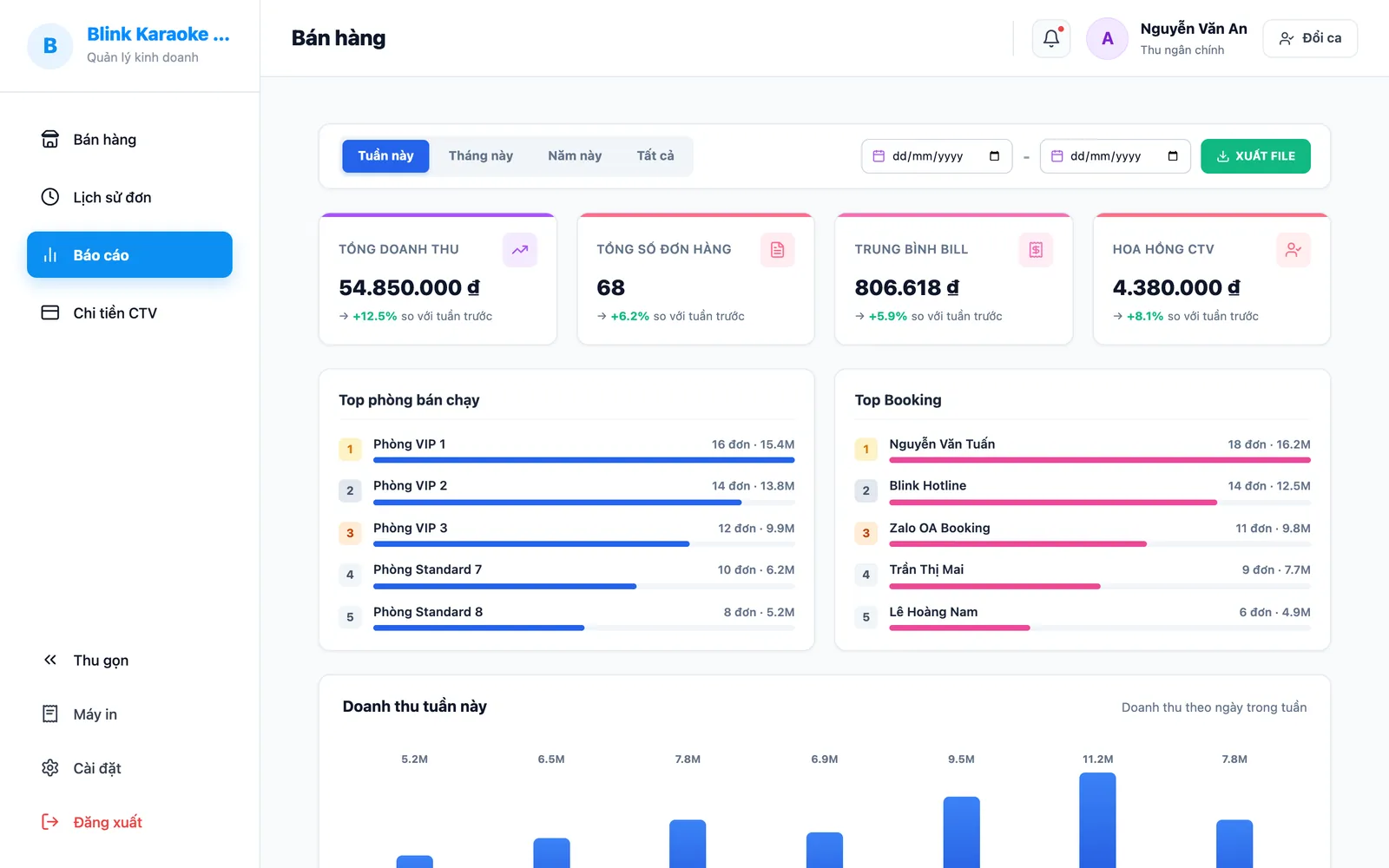Switch to the Năm này tab

tap(575, 156)
